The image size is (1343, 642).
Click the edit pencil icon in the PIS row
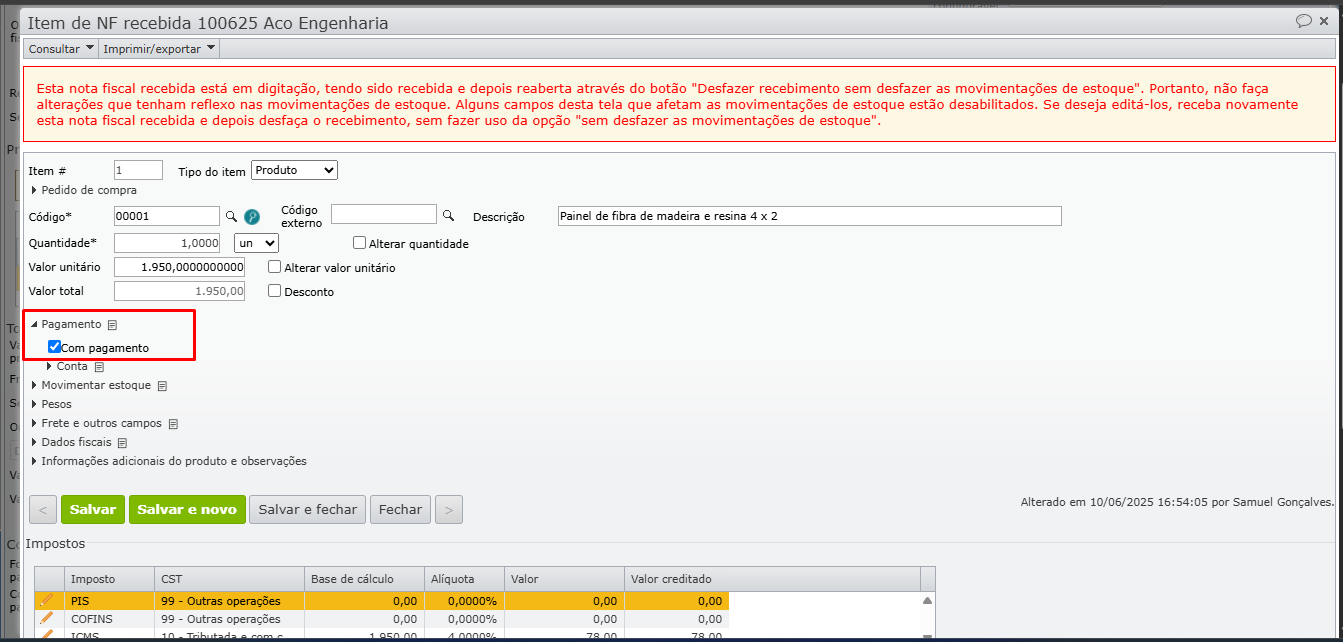coord(46,601)
